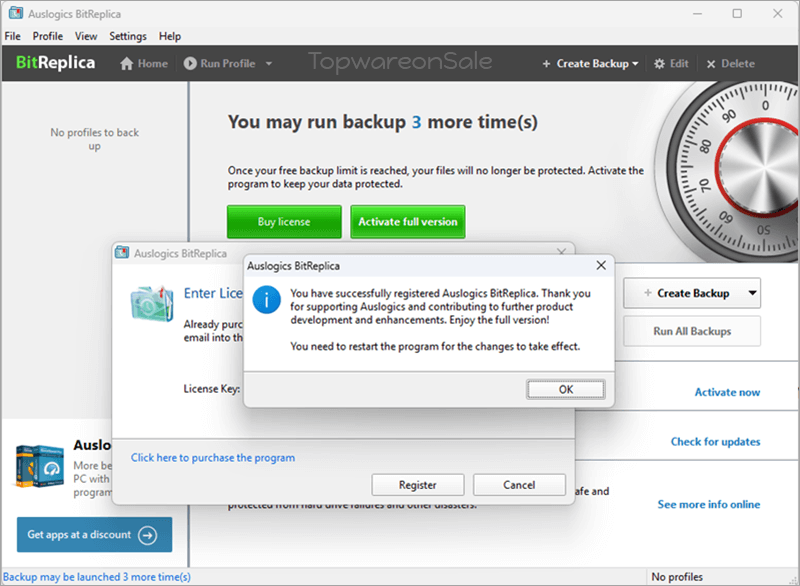Click the BitReplica logo in the toolbar

coord(56,63)
